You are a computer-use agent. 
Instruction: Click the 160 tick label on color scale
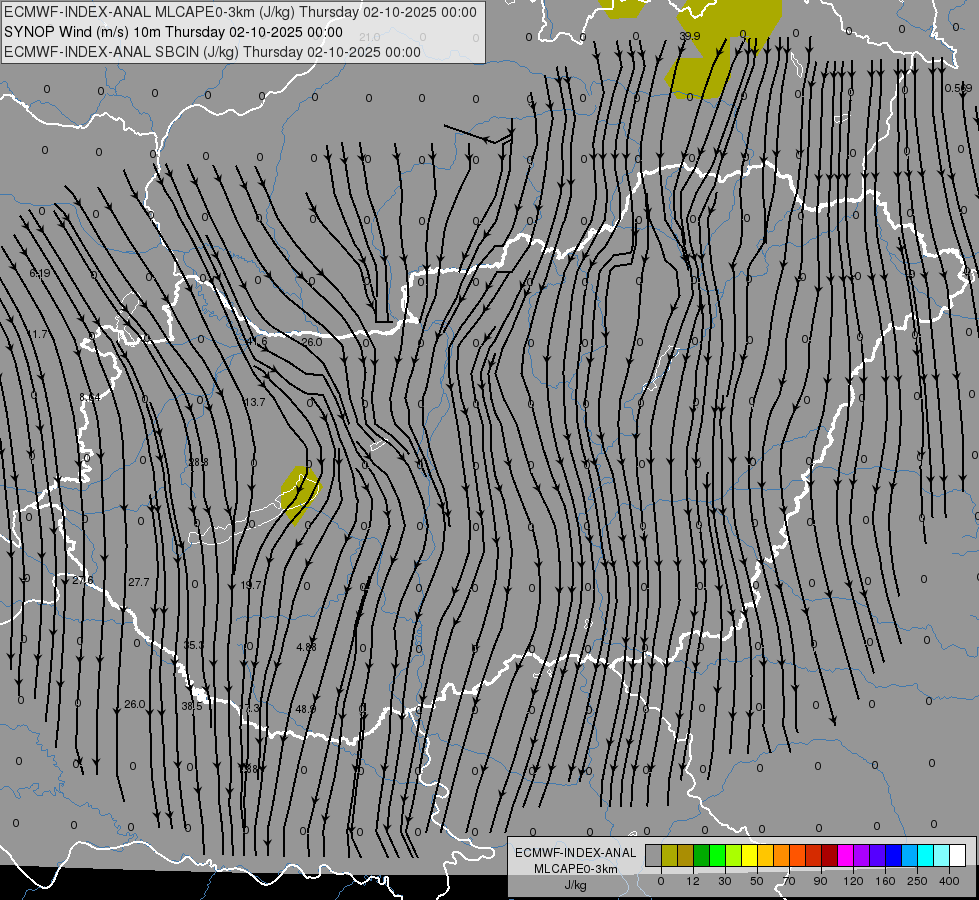[885, 881]
